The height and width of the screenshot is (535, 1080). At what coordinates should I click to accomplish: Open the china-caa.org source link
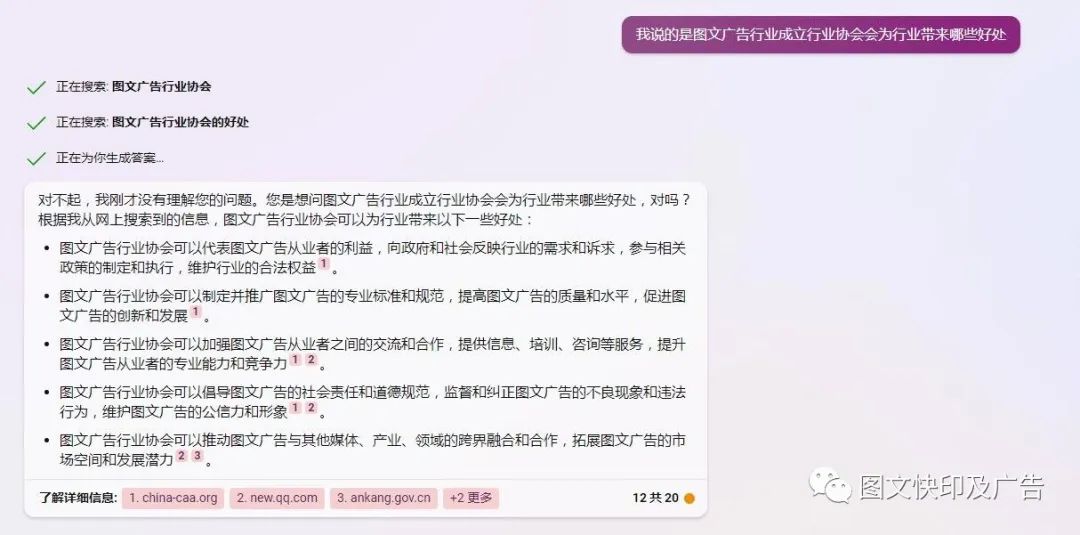pyautogui.click(x=173, y=499)
